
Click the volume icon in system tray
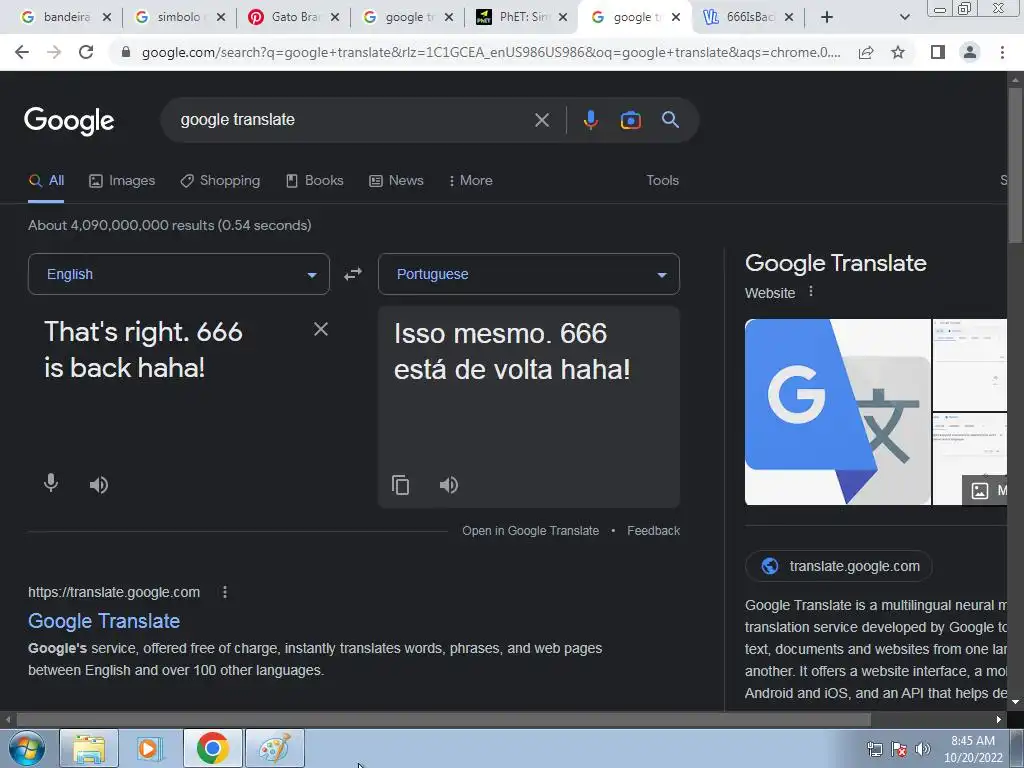click(922, 749)
